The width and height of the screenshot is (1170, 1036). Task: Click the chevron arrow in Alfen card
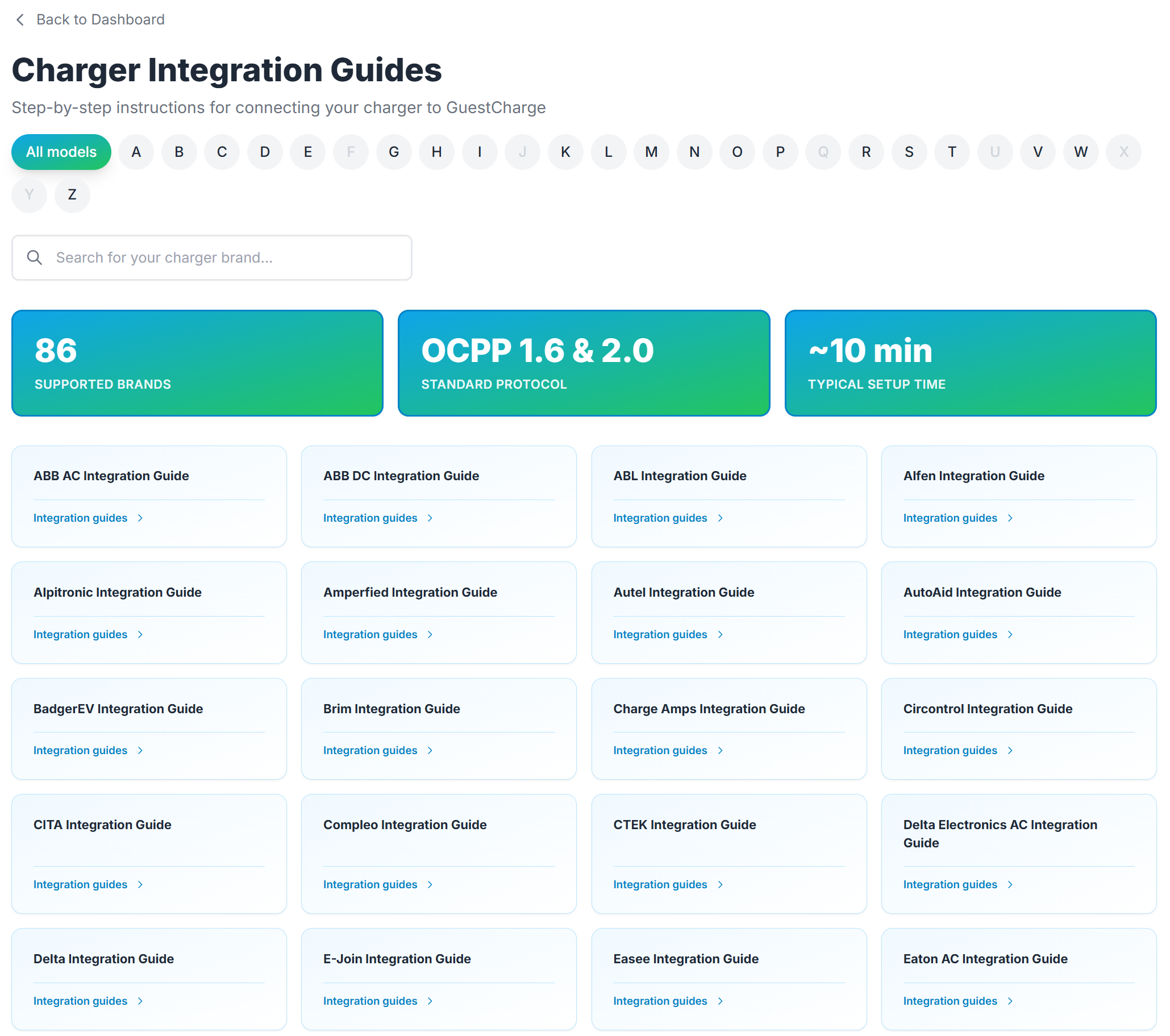coord(1010,518)
